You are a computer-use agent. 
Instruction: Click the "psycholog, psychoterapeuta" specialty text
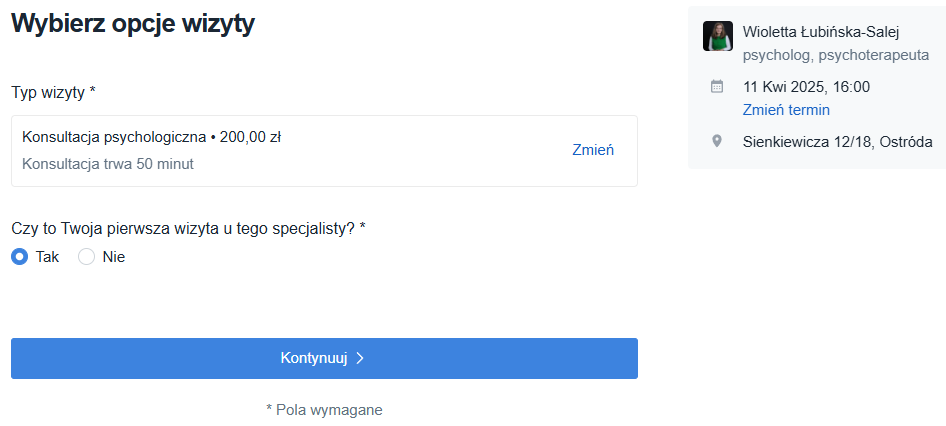click(836, 55)
